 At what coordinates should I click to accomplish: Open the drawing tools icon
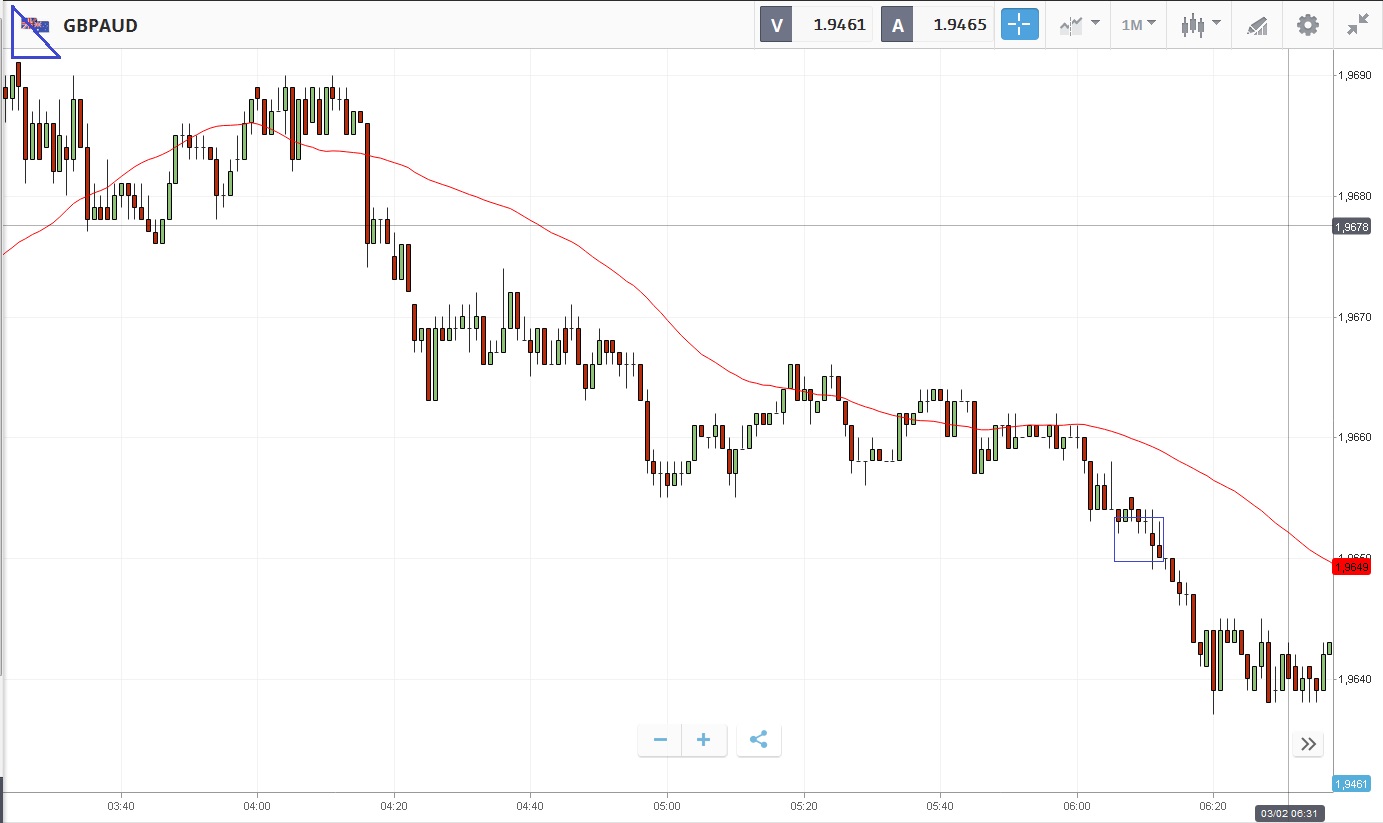[1257, 25]
